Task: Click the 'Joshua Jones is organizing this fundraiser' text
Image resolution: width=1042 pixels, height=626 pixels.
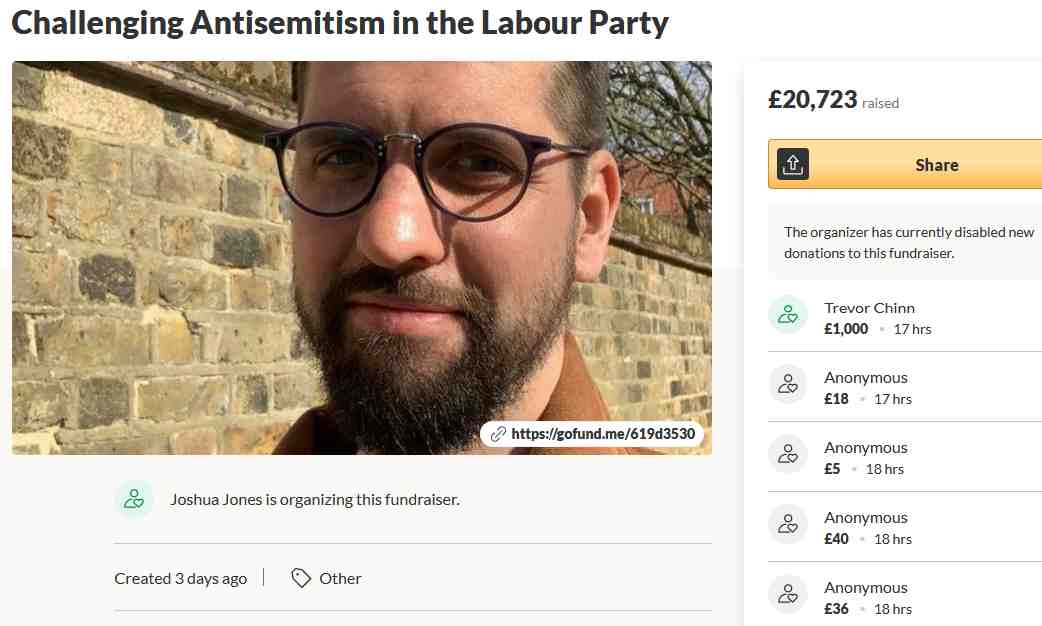Action: [315, 499]
